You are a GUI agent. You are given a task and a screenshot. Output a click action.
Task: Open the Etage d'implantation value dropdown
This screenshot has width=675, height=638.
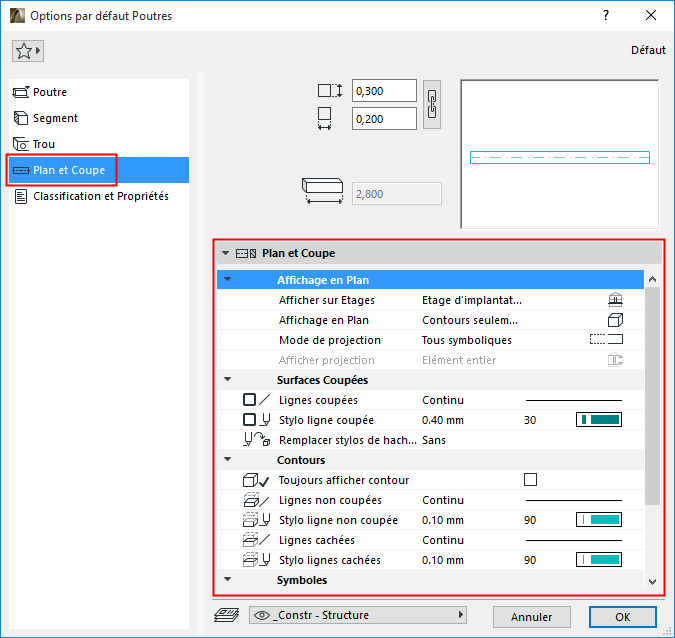point(471,300)
